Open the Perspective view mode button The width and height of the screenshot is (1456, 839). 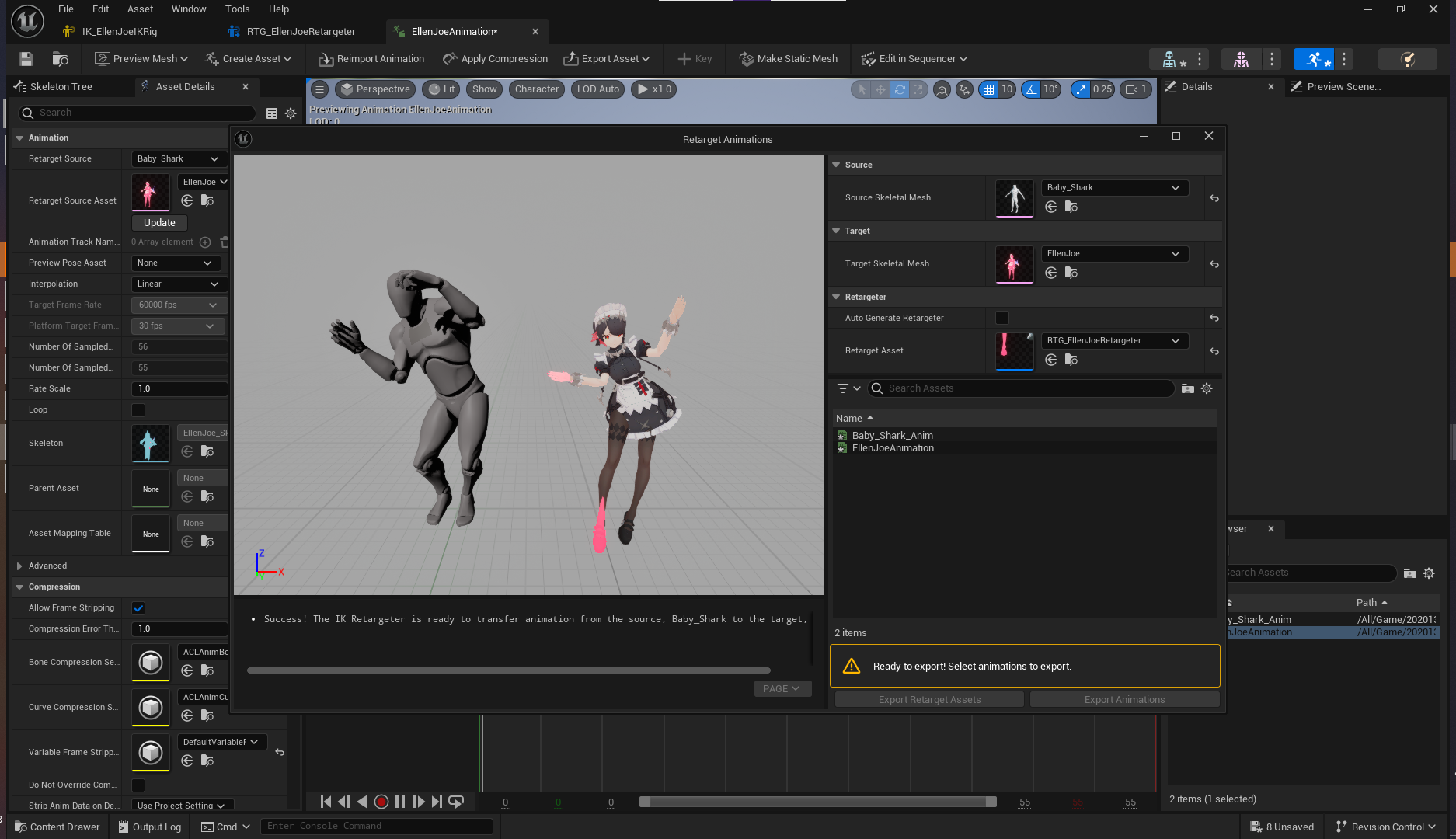pos(375,89)
